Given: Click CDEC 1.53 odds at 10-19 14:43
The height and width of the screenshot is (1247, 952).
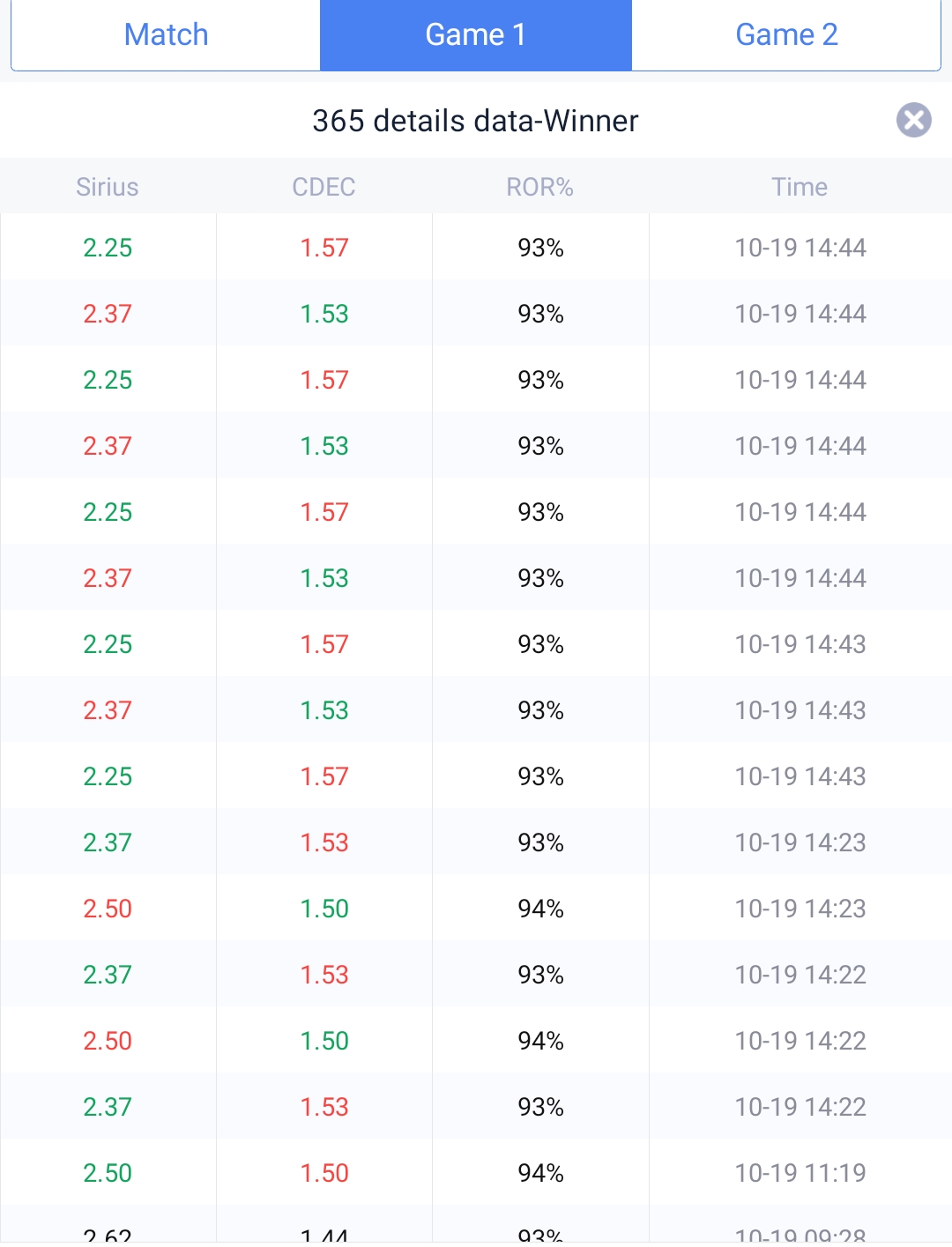Looking at the screenshot, I should click(x=324, y=710).
